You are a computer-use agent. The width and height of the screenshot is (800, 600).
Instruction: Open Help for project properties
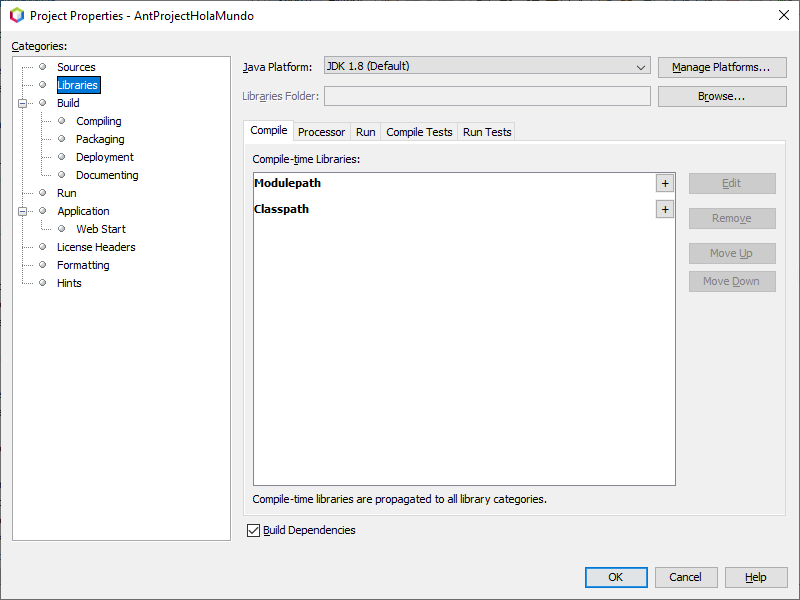coord(756,577)
